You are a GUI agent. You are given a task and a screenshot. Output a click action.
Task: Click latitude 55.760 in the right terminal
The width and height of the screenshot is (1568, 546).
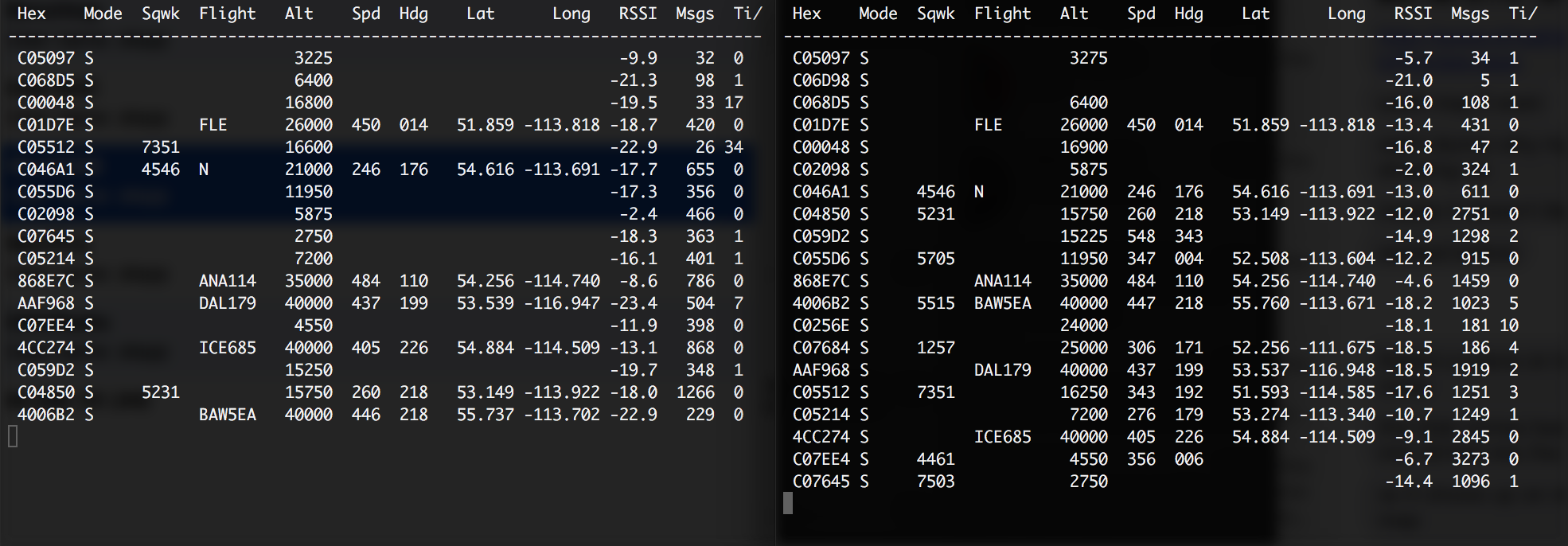pos(1261,303)
